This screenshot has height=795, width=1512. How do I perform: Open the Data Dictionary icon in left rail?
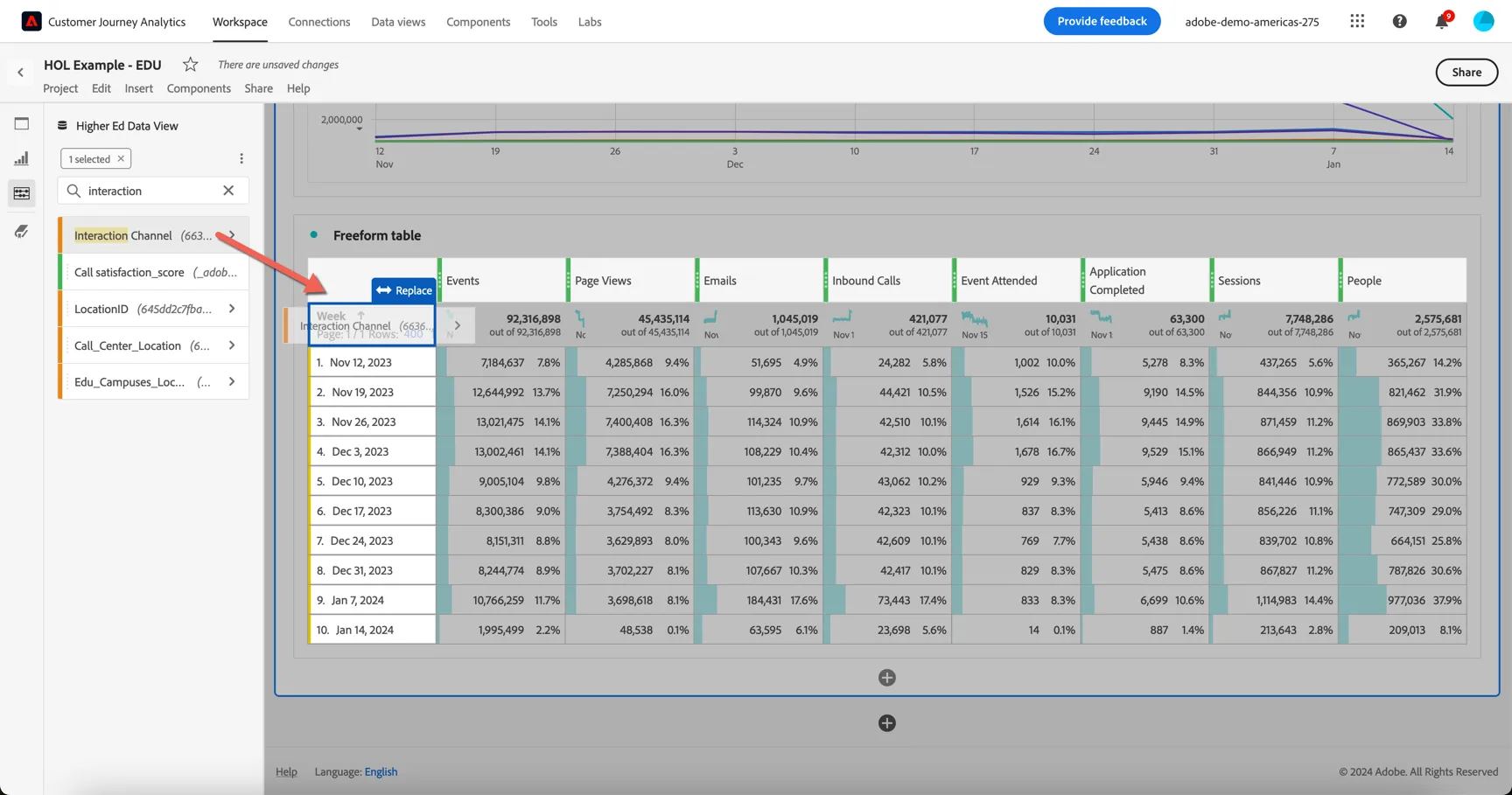click(x=22, y=231)
